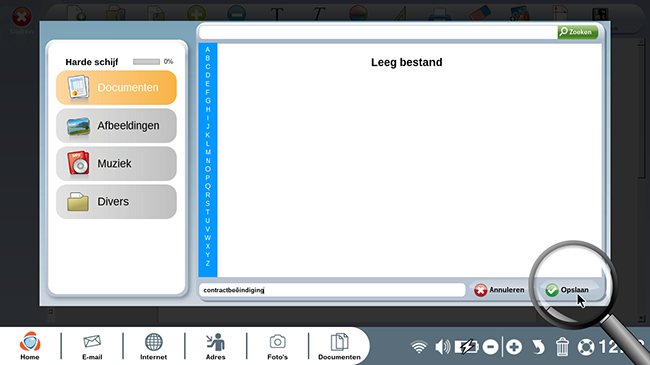
Task: Open the Muziek folder
Action: (x=116, y=163)
